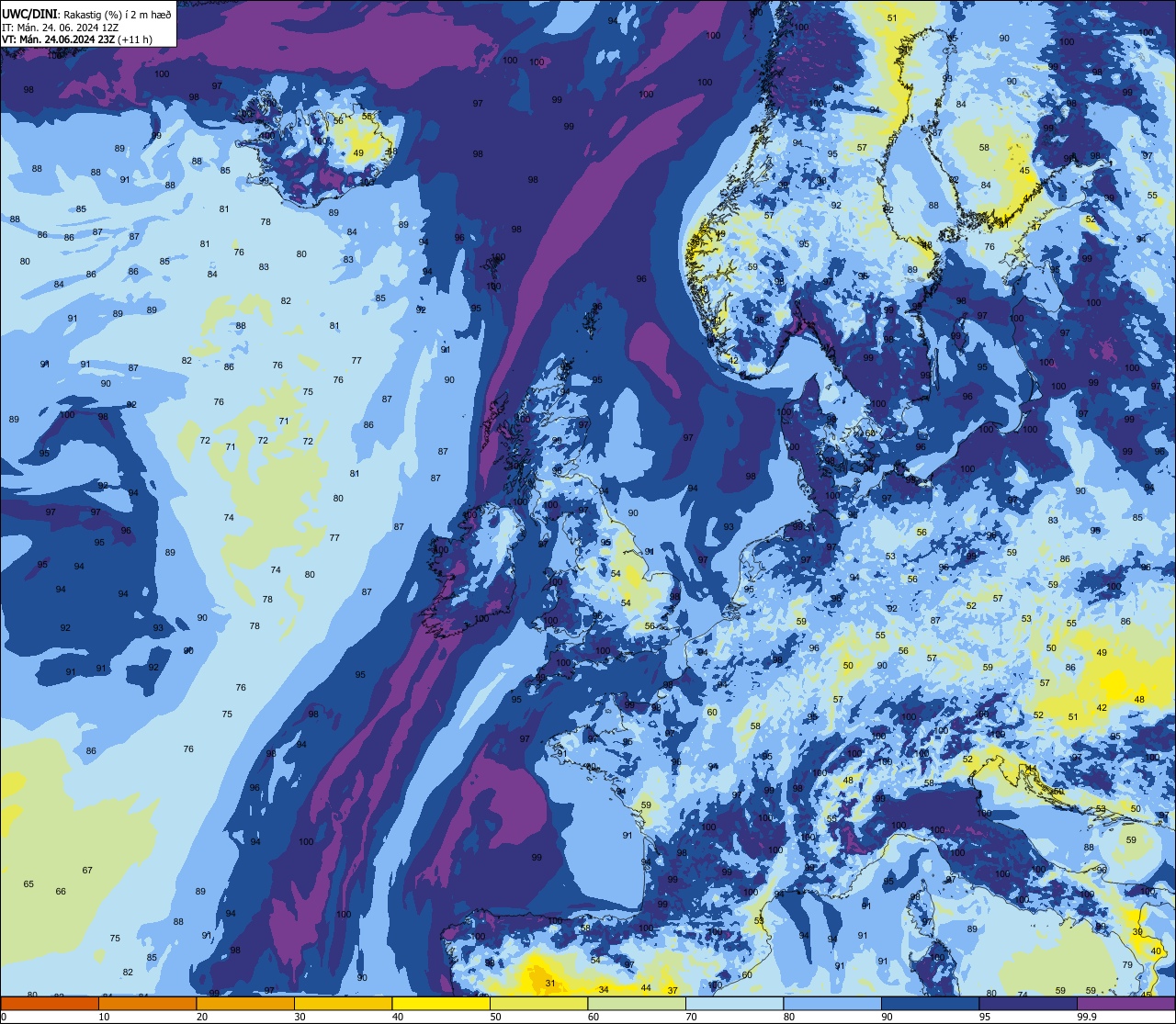Click the value 65 in the southwest Atlantic
This screenshot has height=1024, width=1176.
click(x=28, y=883)
